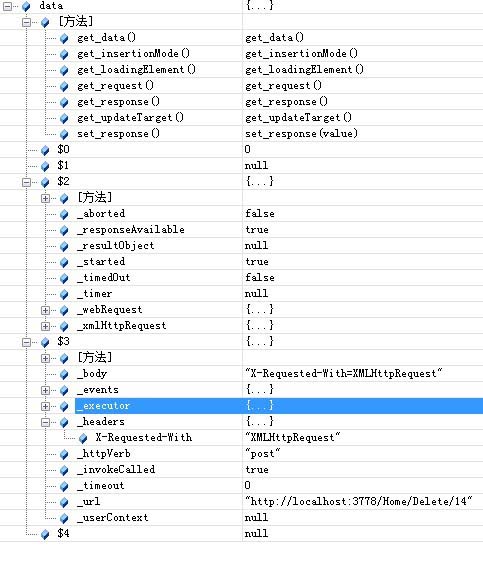Screen dimensions: 483x568
Task: Click the value "set_response(value)"
Action: click(301, 134)
